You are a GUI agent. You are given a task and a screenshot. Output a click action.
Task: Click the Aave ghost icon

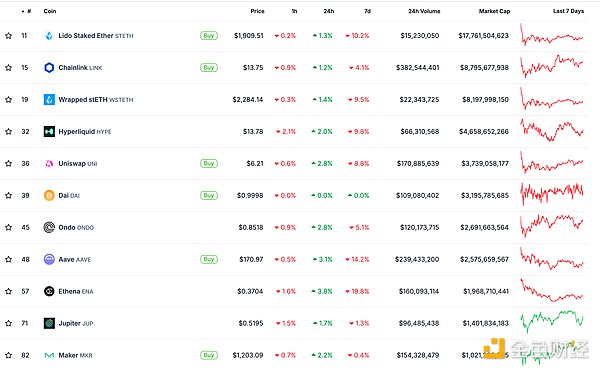49,259
